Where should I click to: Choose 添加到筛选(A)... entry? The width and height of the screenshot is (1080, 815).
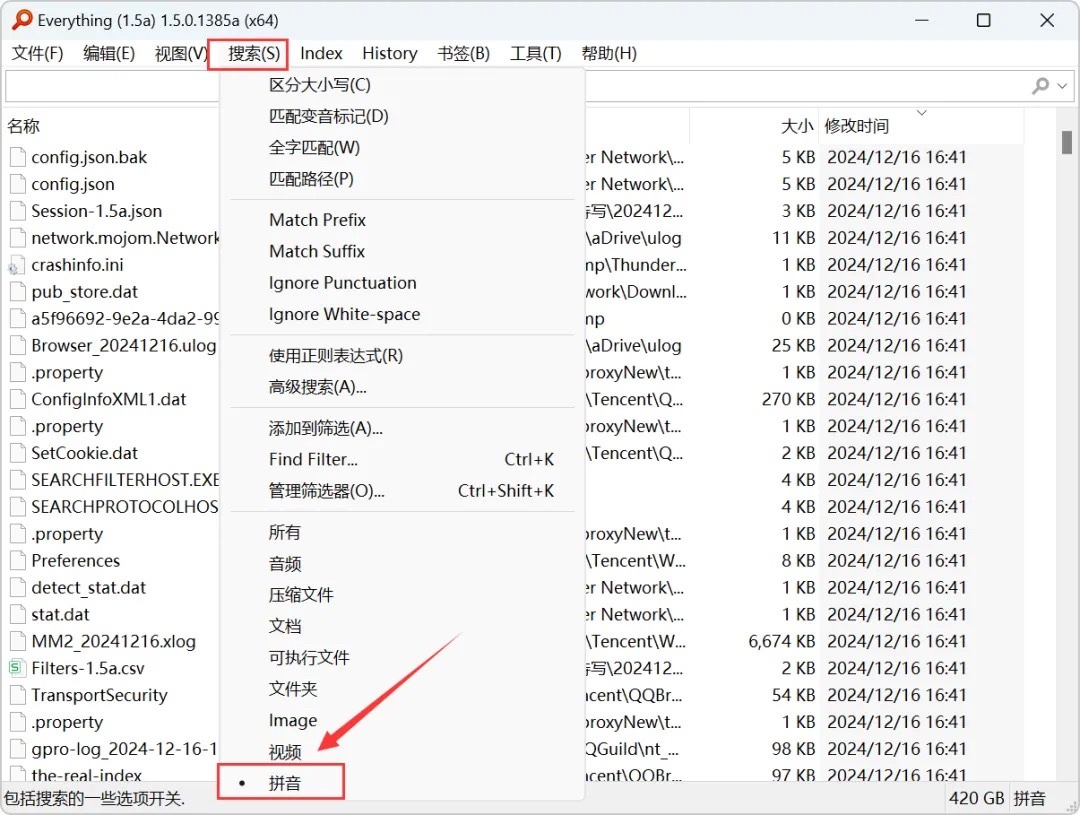point(403,429)
